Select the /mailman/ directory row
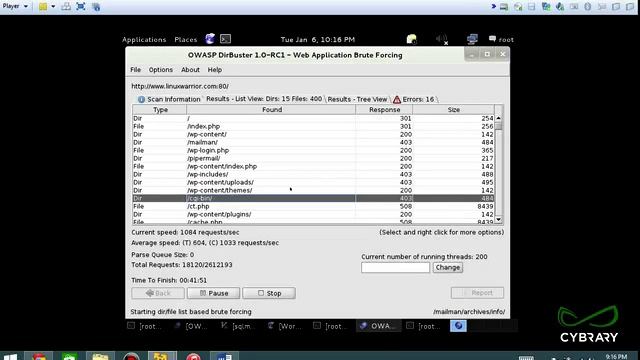Viewport: 640px width, 360px height. click(313, 142)
